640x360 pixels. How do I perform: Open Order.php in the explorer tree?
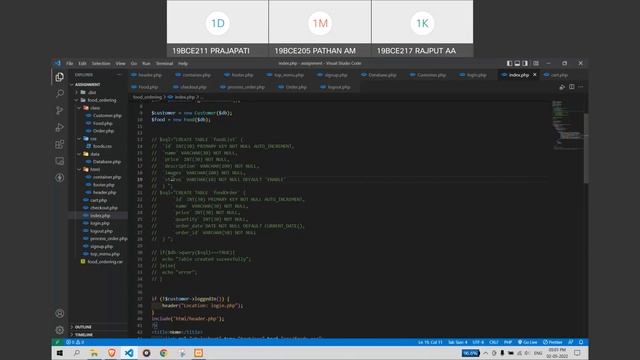pos(102,131)
